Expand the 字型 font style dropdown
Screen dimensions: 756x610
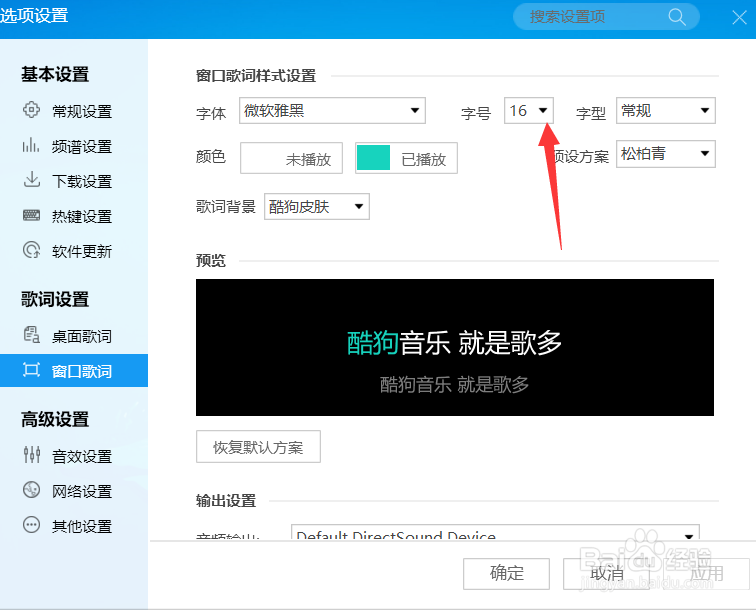[665, 110]
